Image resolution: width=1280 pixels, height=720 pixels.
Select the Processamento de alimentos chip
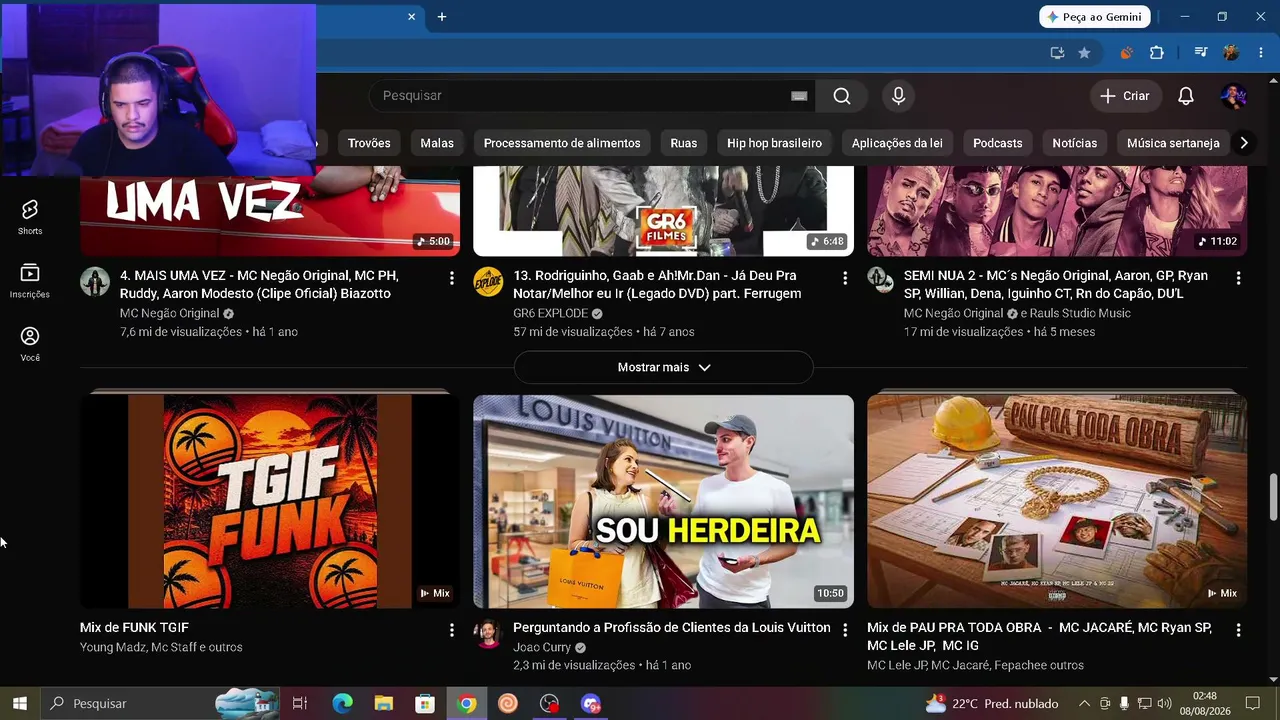click(562, 143)
